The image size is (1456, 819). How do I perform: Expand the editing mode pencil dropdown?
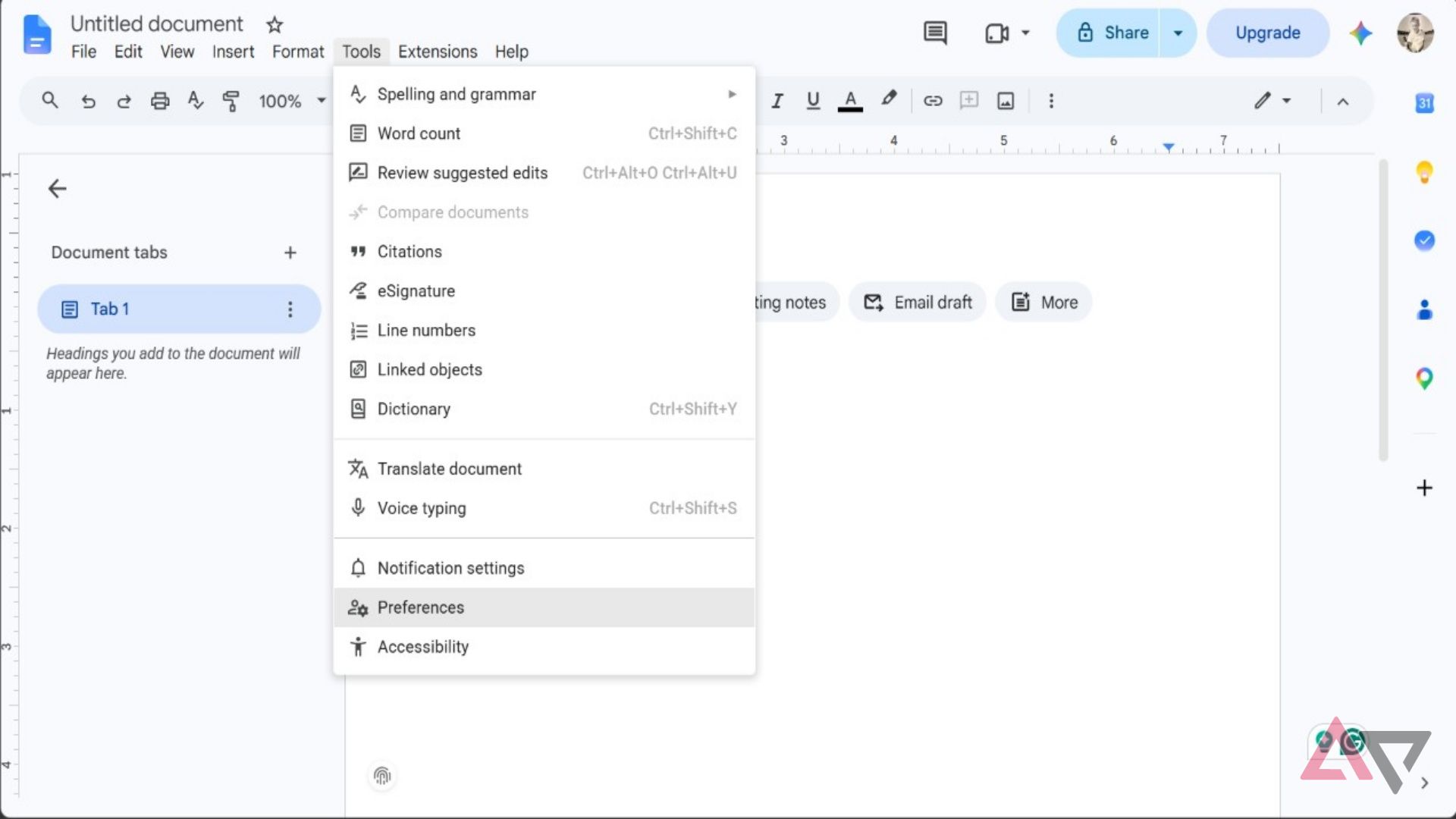click(1286, 101)
